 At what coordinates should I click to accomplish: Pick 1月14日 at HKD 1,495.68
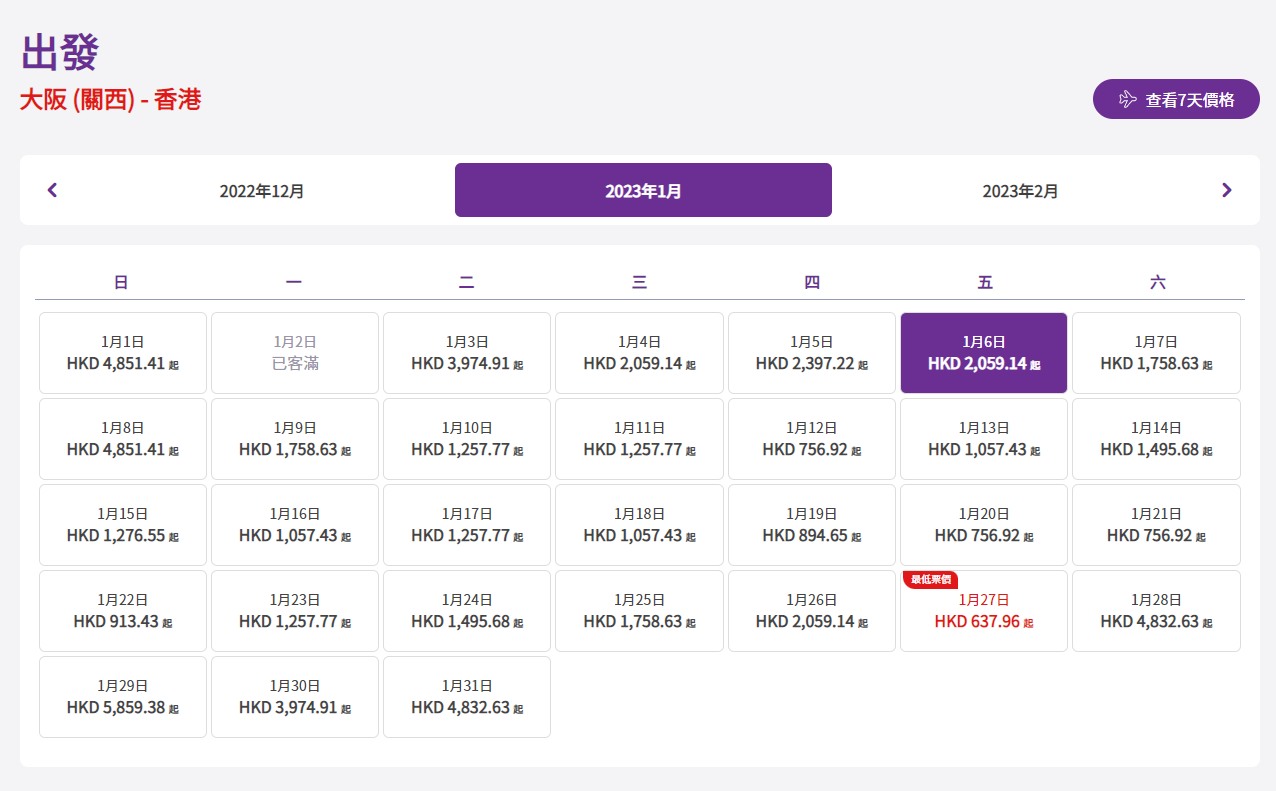[x=1156, y=439]
